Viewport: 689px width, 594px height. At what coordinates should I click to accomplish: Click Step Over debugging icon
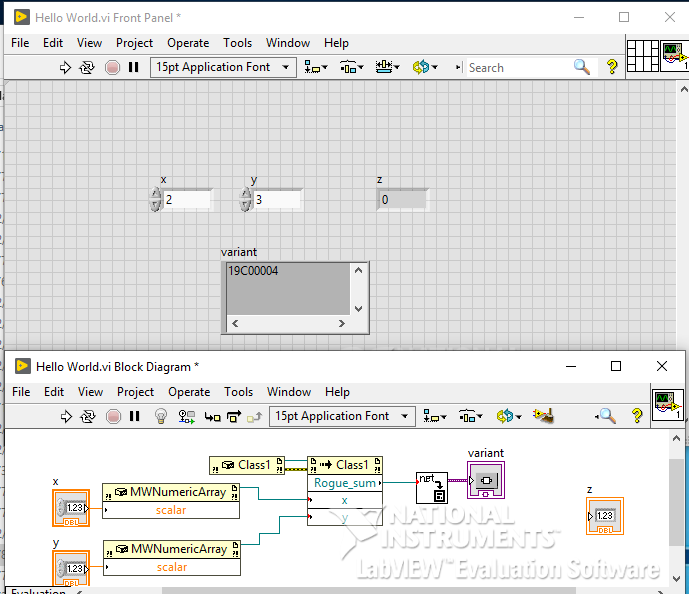[234, 416]
